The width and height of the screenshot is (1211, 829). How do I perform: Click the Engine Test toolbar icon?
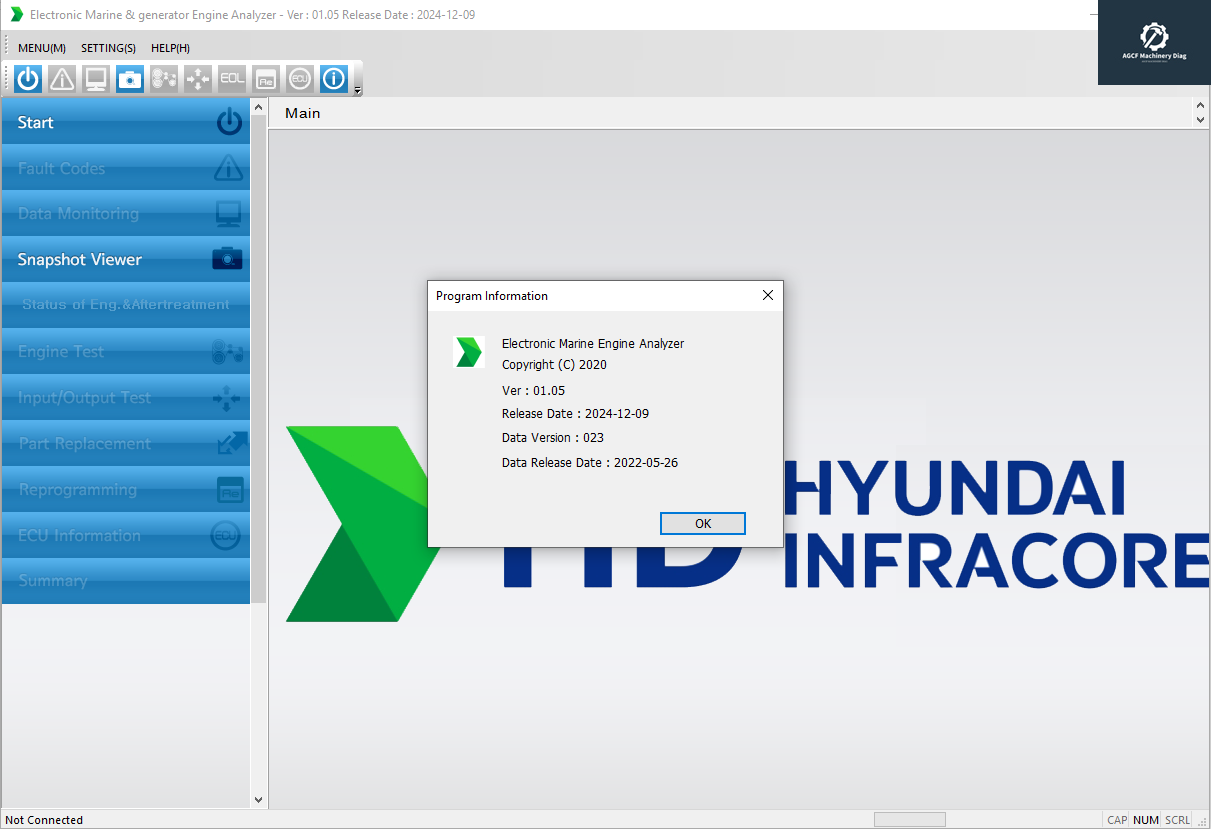coord(164,79)
